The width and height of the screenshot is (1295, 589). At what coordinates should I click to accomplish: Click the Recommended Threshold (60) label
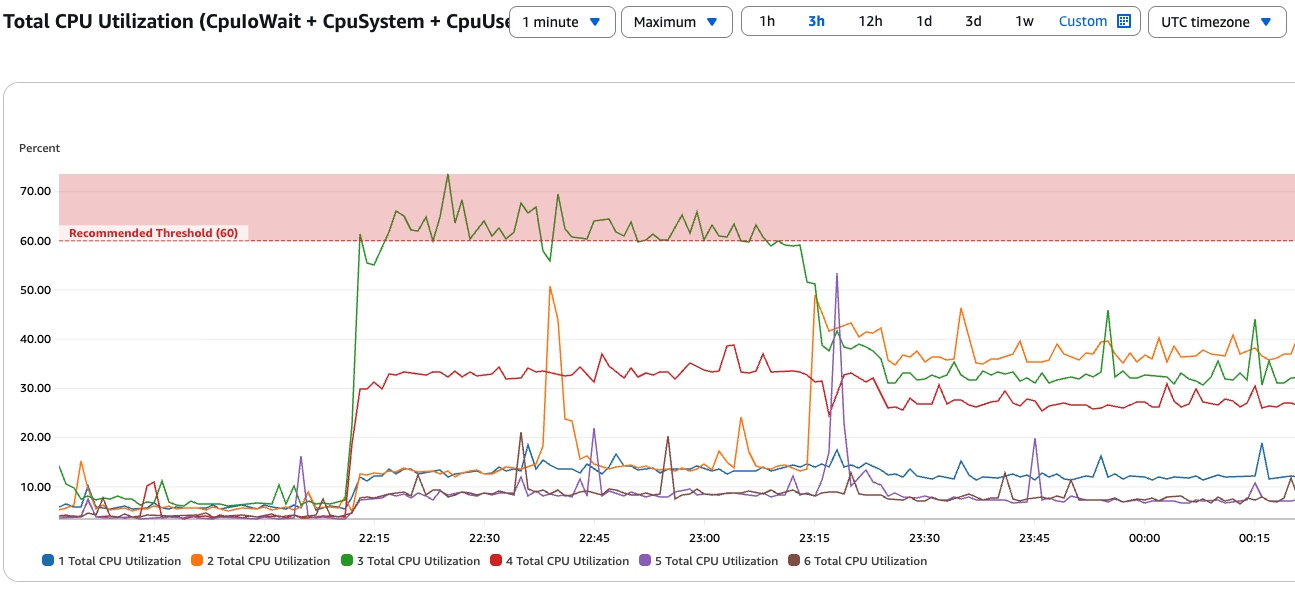(x=153, y=233)
